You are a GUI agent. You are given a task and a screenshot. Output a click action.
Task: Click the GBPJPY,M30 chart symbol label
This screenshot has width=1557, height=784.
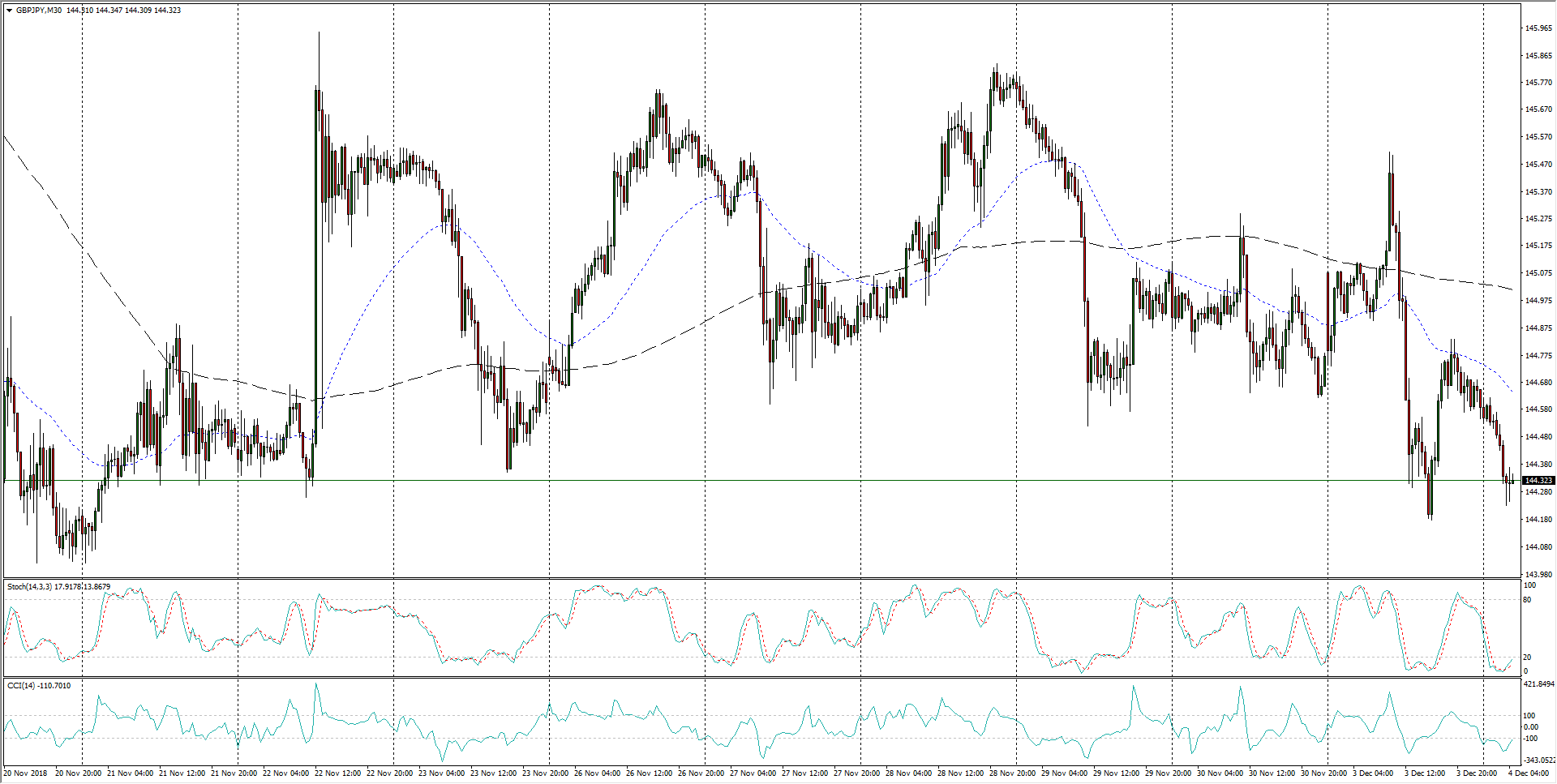point(39,11)
